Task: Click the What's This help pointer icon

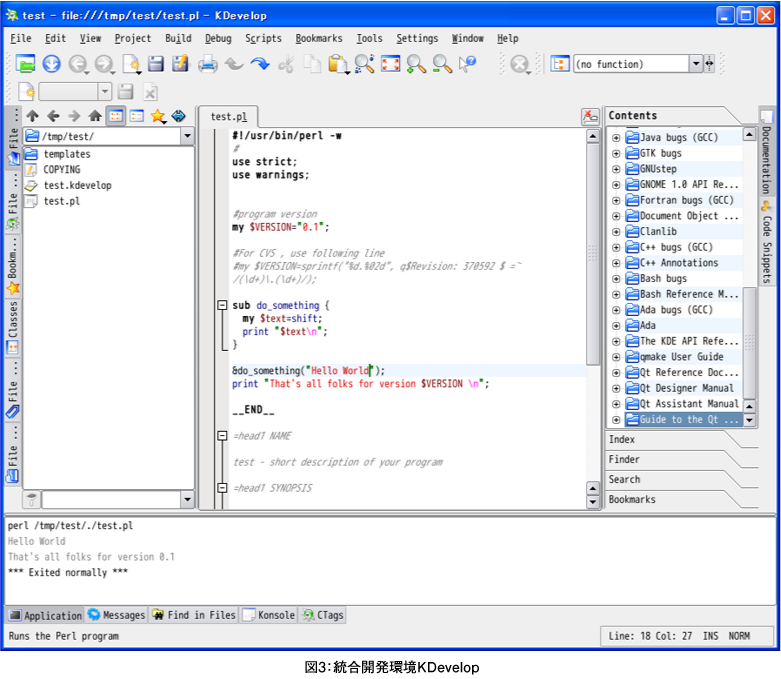Action: (467, 64)
